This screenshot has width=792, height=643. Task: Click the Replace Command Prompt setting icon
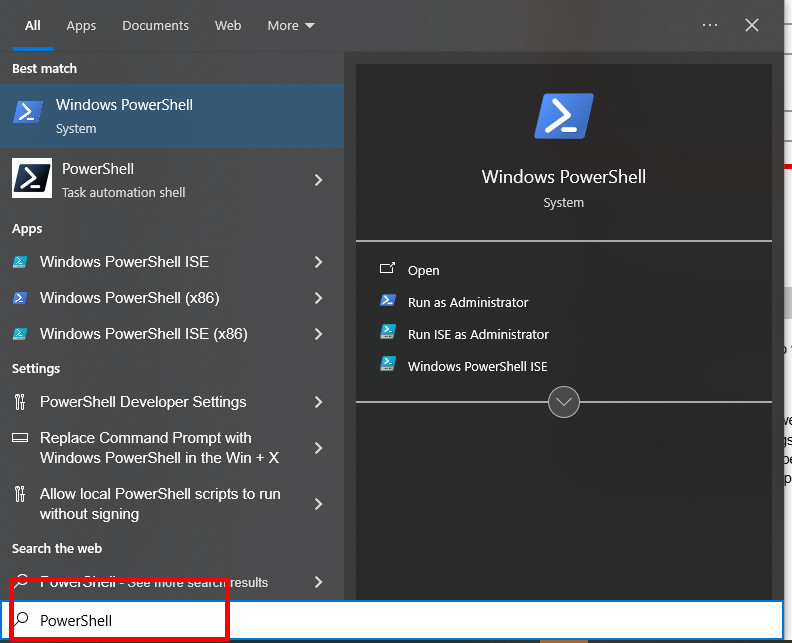(x=20, y=437)
